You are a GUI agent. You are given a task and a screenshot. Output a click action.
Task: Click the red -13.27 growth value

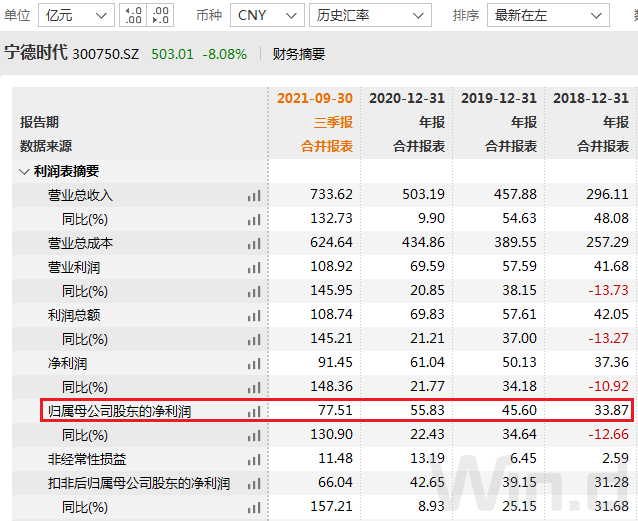(608, 338)
